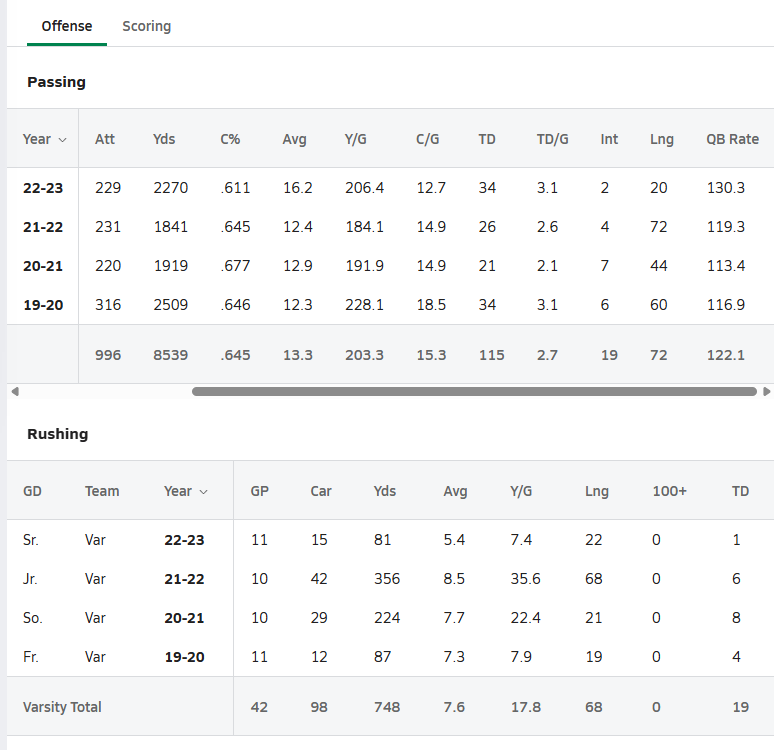Open the 22-23 season link in Passing
This screenshot has width=774, height=750.
pos(43,188)
